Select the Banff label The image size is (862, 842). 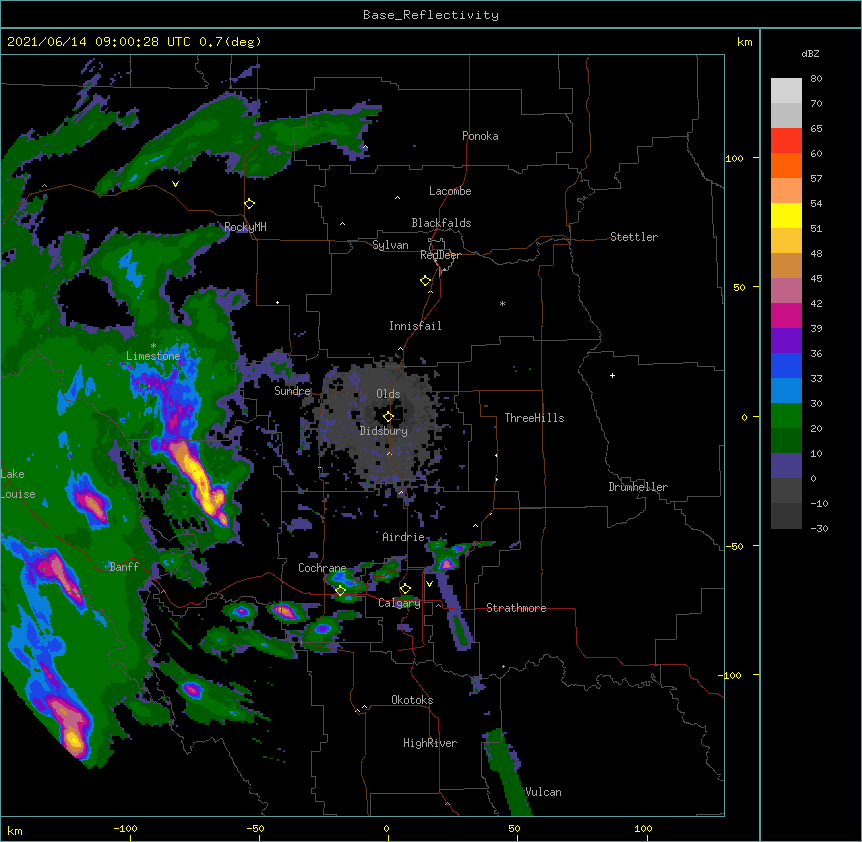point(124,567)
